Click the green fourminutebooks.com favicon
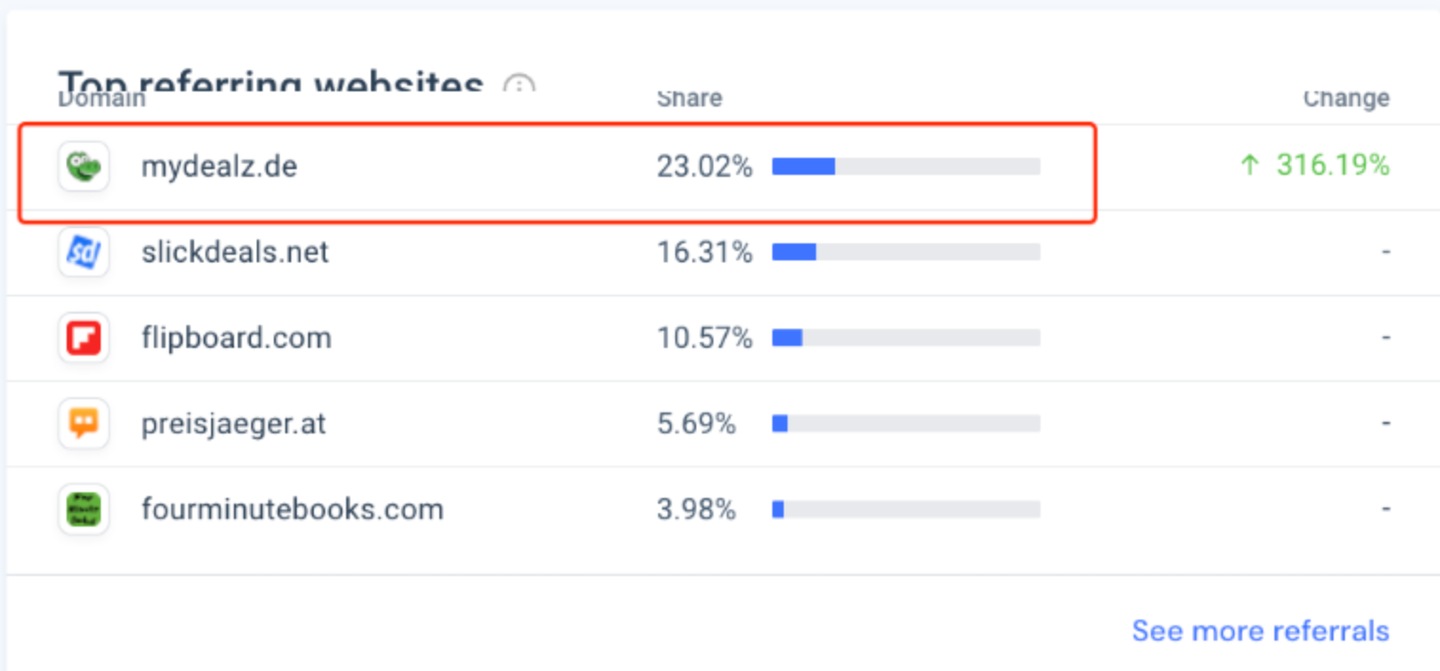The height and width of the screenshot is (671, 1440). point(83,509)
